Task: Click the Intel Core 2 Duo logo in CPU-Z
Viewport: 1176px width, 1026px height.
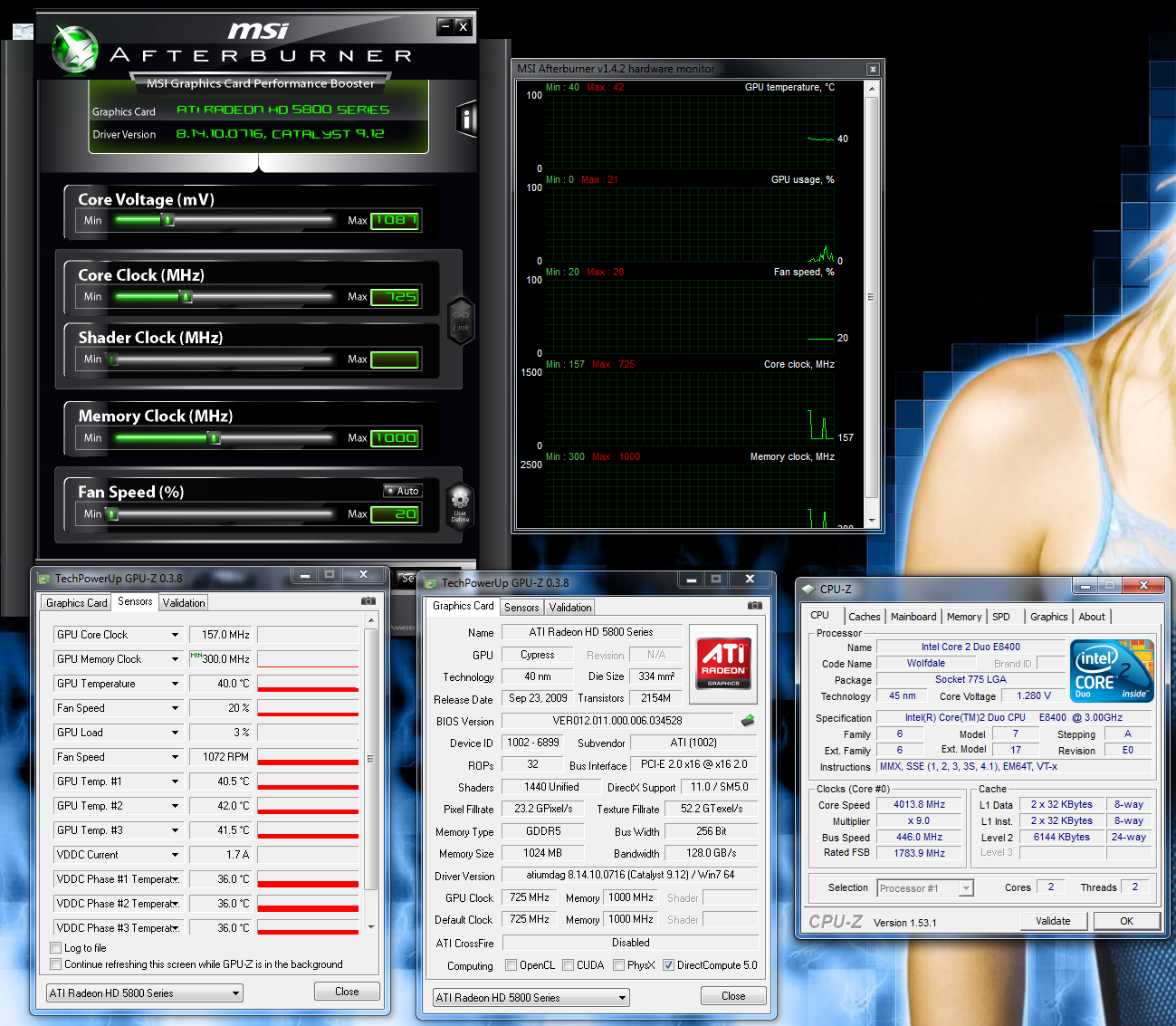Action: [1112, 671]
